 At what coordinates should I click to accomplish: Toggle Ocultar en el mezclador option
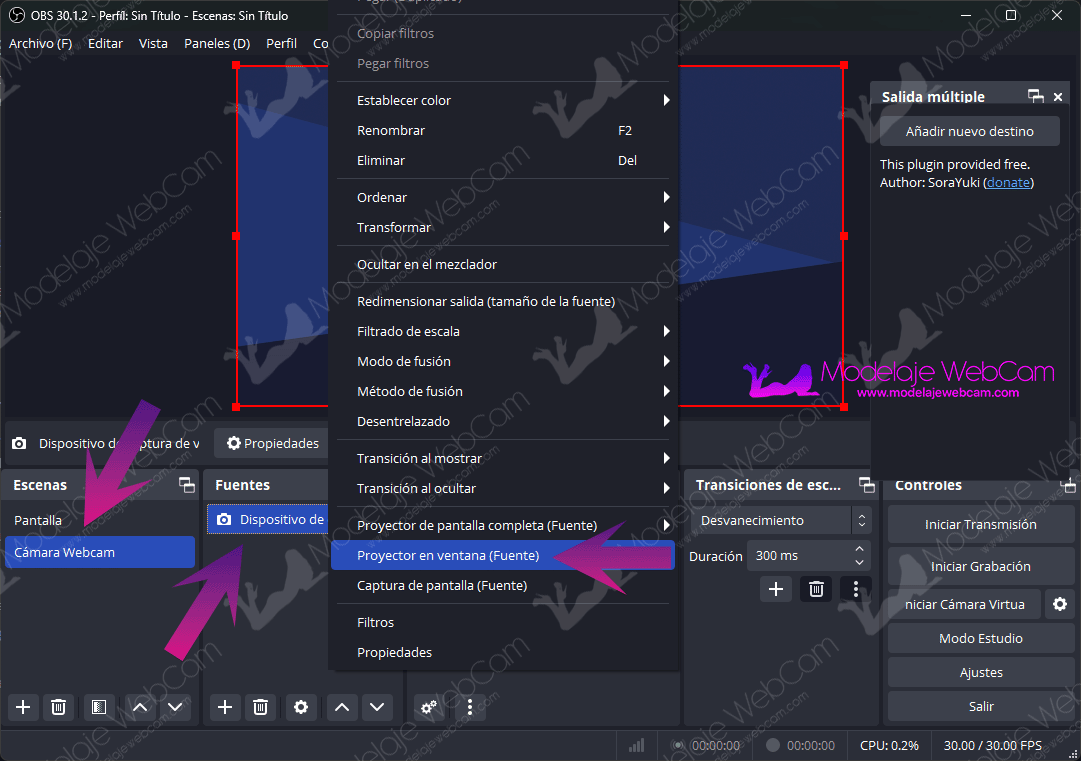pyautogui.click(x=427, y=264)
